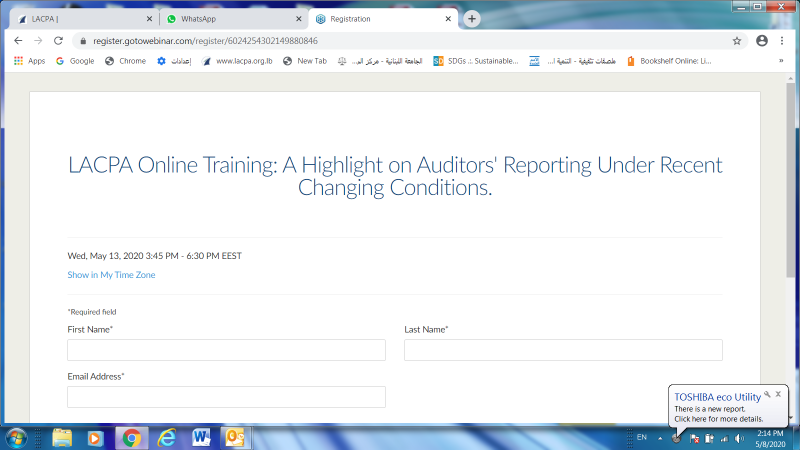Screen dimensions: 800x450
Task: Open volume speaker tray icon
Action: (739, 438)
